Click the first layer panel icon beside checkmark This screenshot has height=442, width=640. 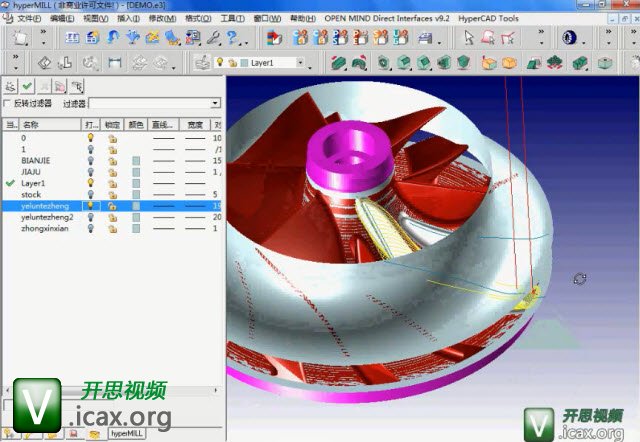(x=10, y=86)
